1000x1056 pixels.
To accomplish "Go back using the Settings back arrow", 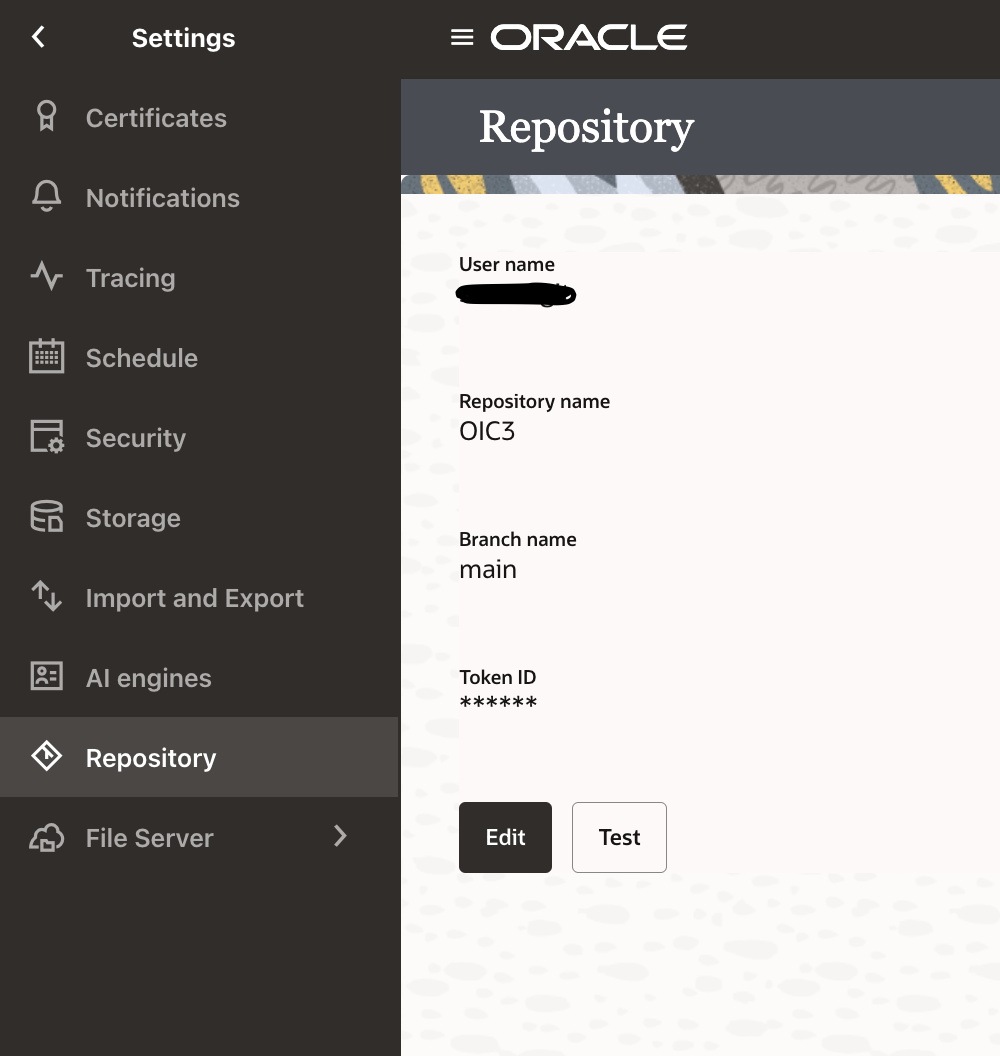I will (38, 37).
